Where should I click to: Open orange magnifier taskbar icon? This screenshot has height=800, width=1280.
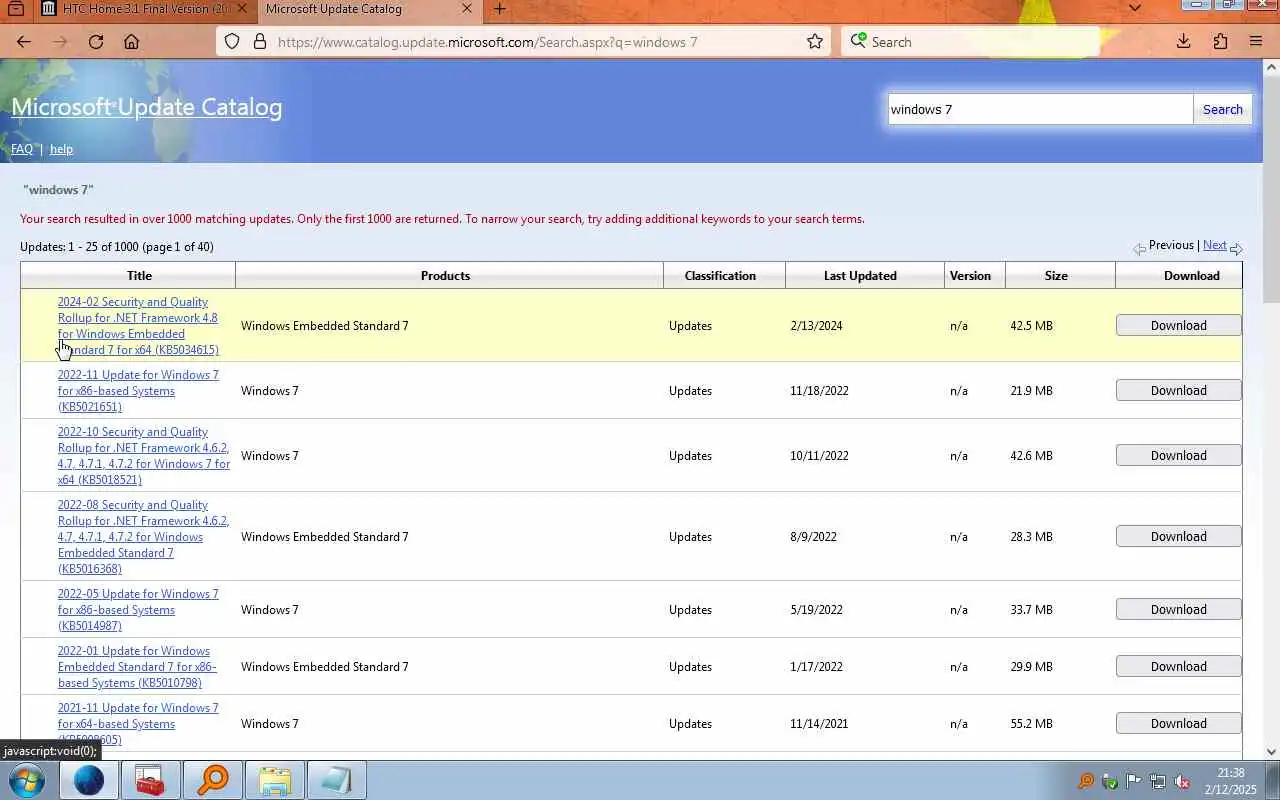coord(212,780)
